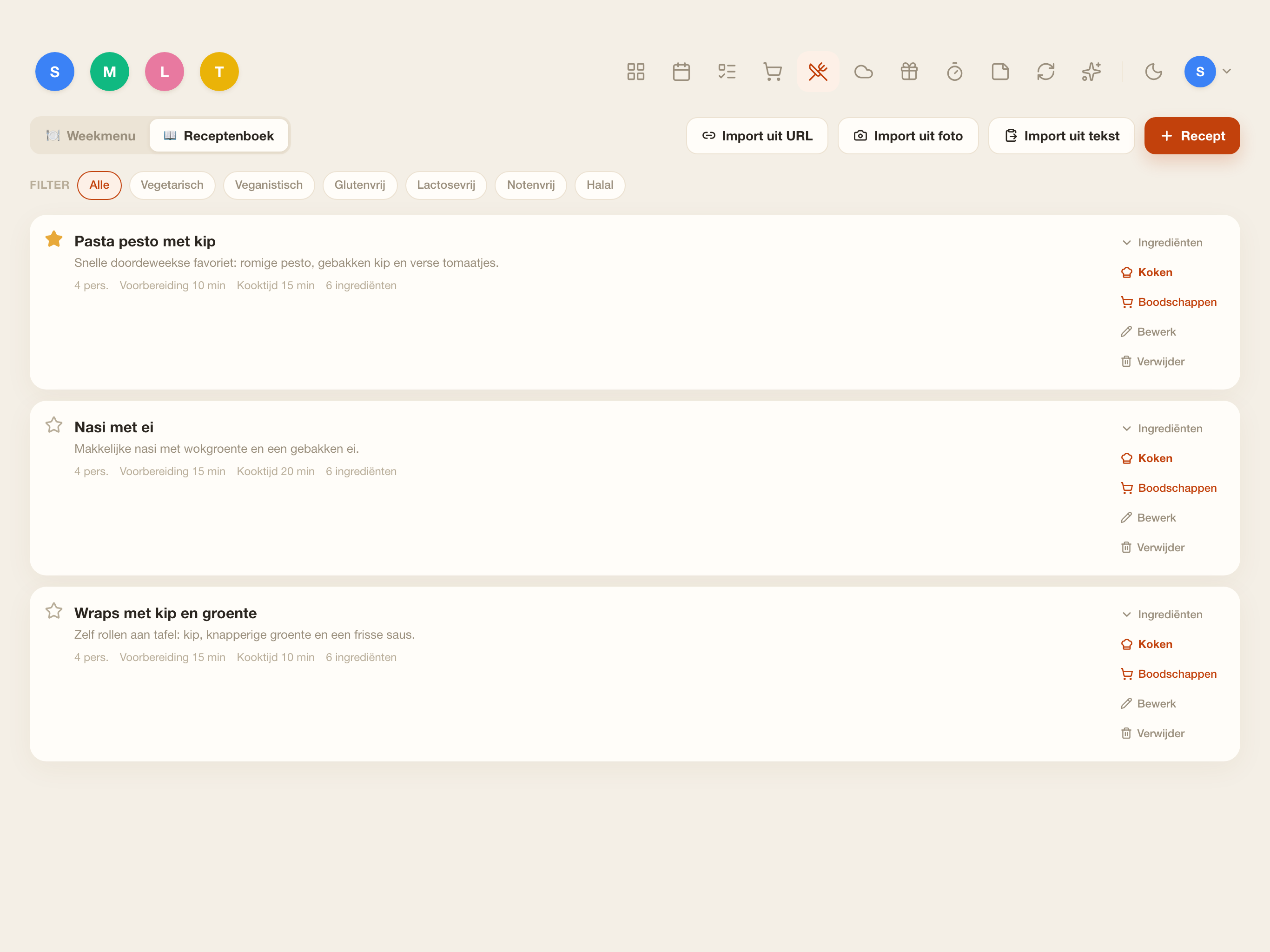
Task: Open the cloud weather icon
Action: tap(864, 72)
